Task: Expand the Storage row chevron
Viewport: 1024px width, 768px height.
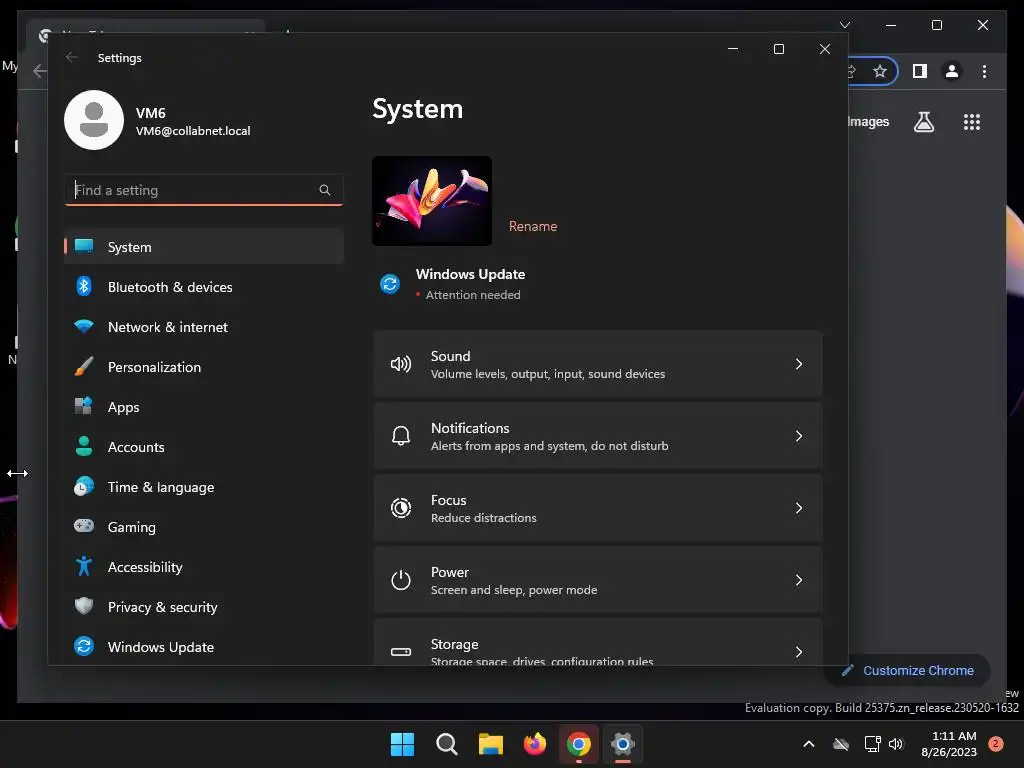Action: [x=799, y=652]
